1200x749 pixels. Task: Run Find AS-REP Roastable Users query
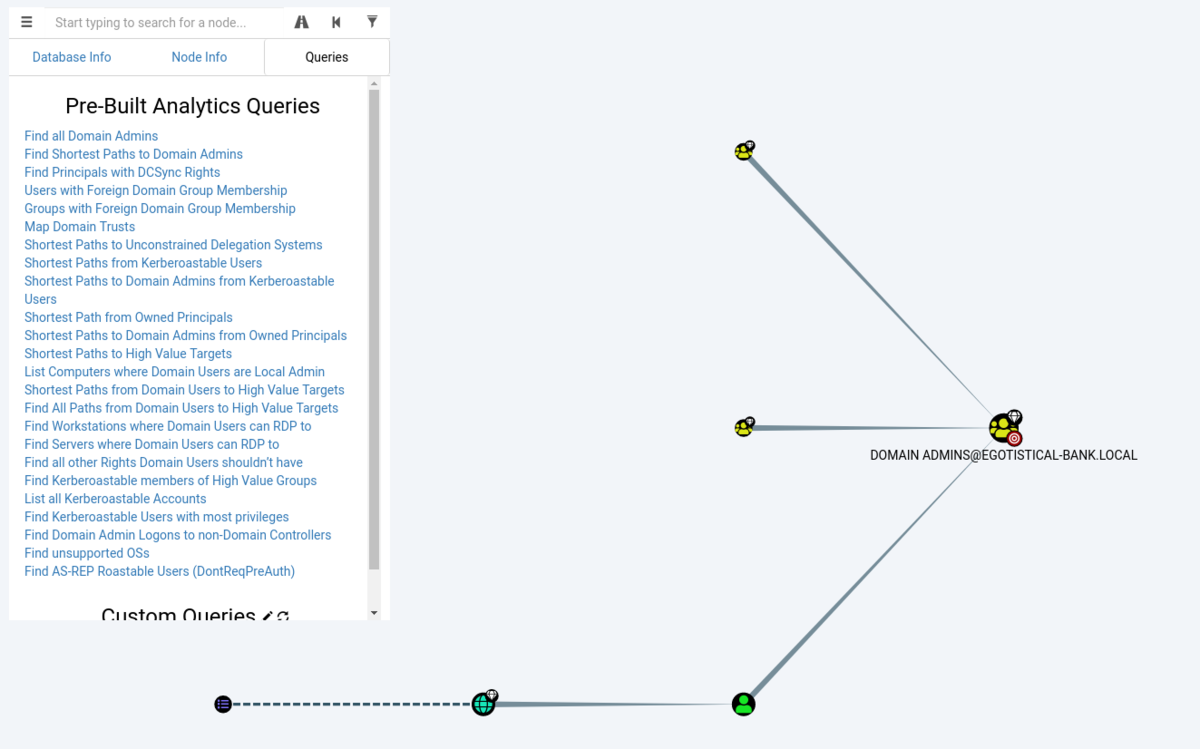point(160,570)
